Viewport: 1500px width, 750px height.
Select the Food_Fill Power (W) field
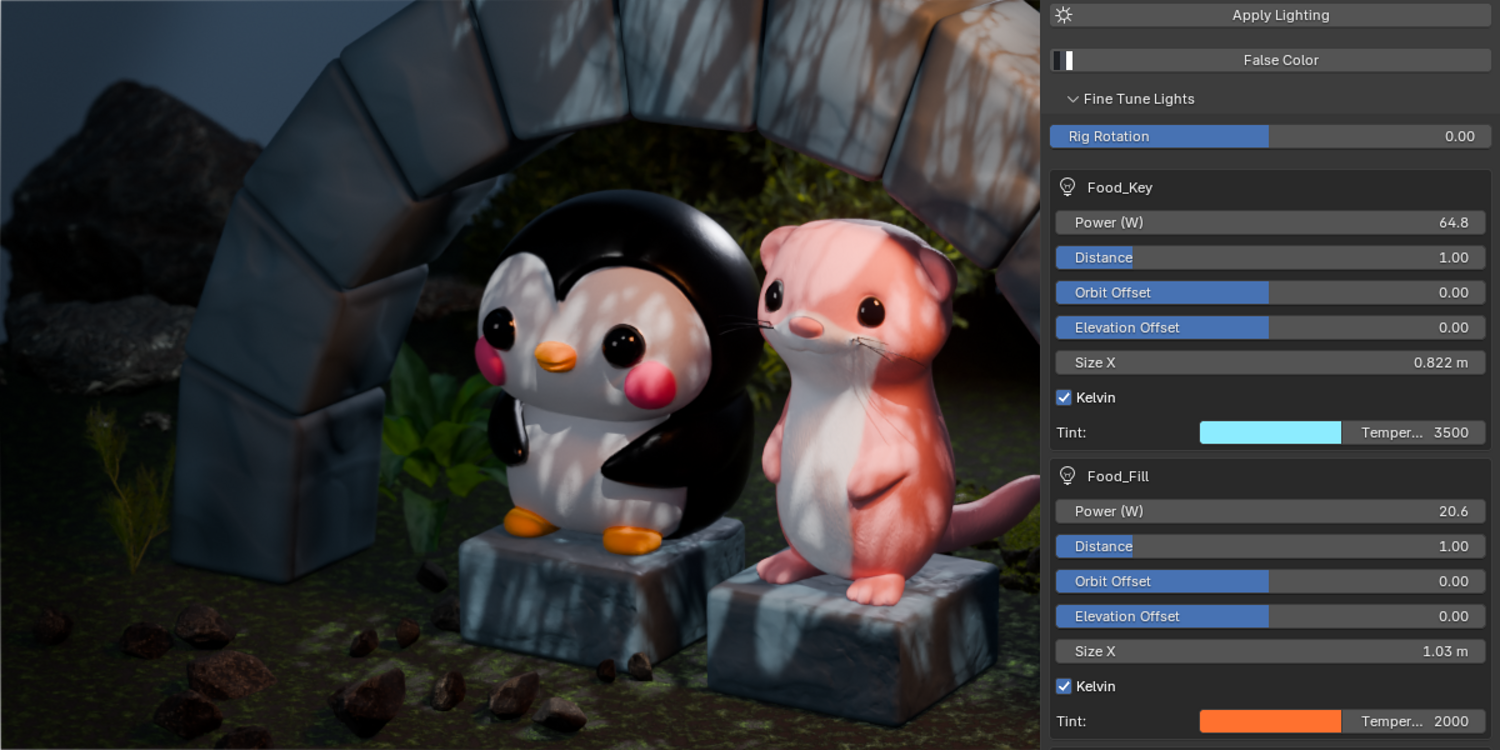click(1270, 511)
